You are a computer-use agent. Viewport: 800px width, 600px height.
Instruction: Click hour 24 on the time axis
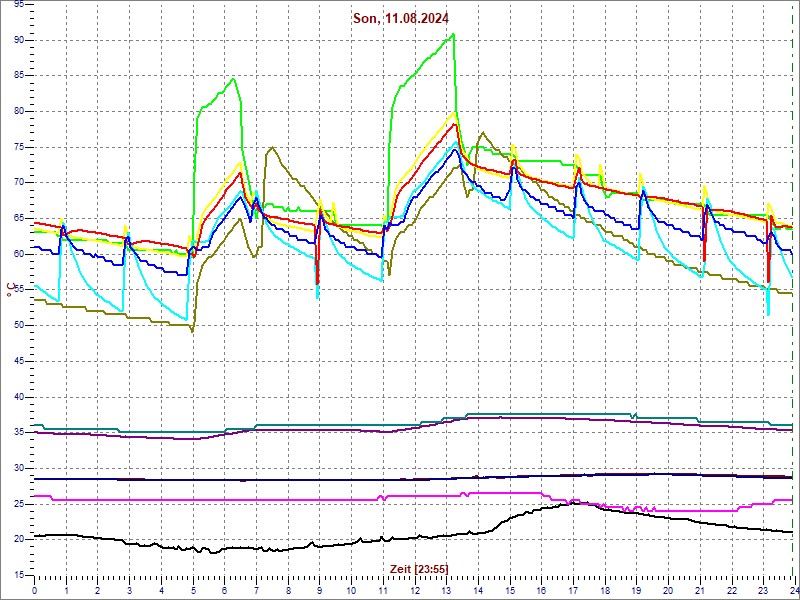794,589
